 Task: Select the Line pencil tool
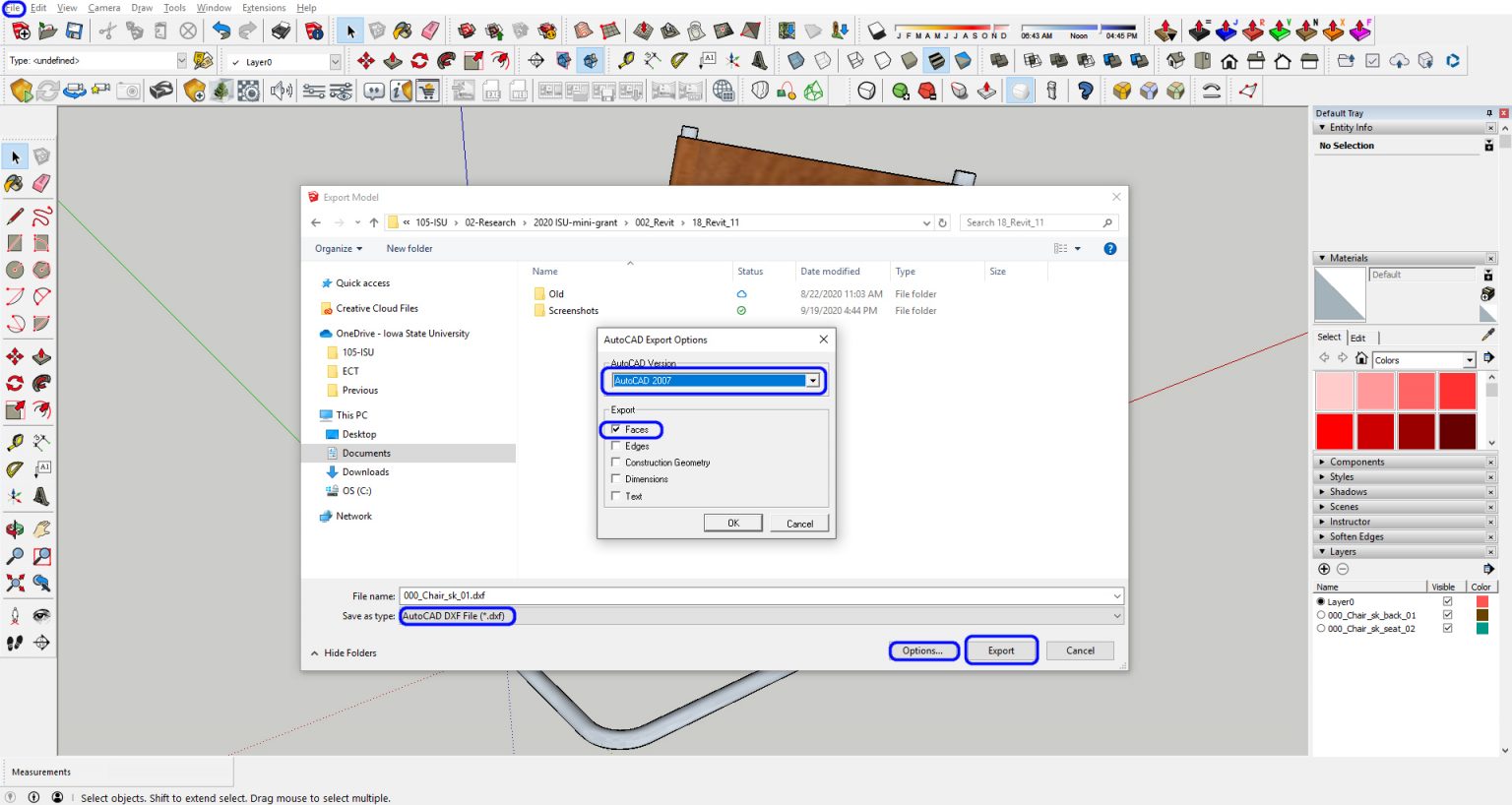[x=15, y=216]
